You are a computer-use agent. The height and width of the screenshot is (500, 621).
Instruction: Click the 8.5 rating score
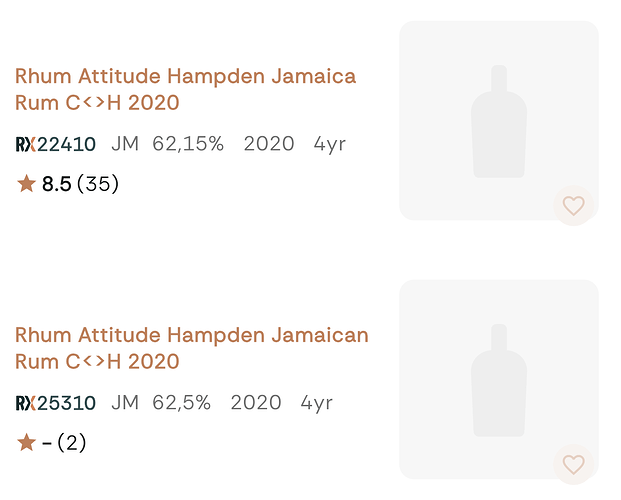(x=56, y=184)
